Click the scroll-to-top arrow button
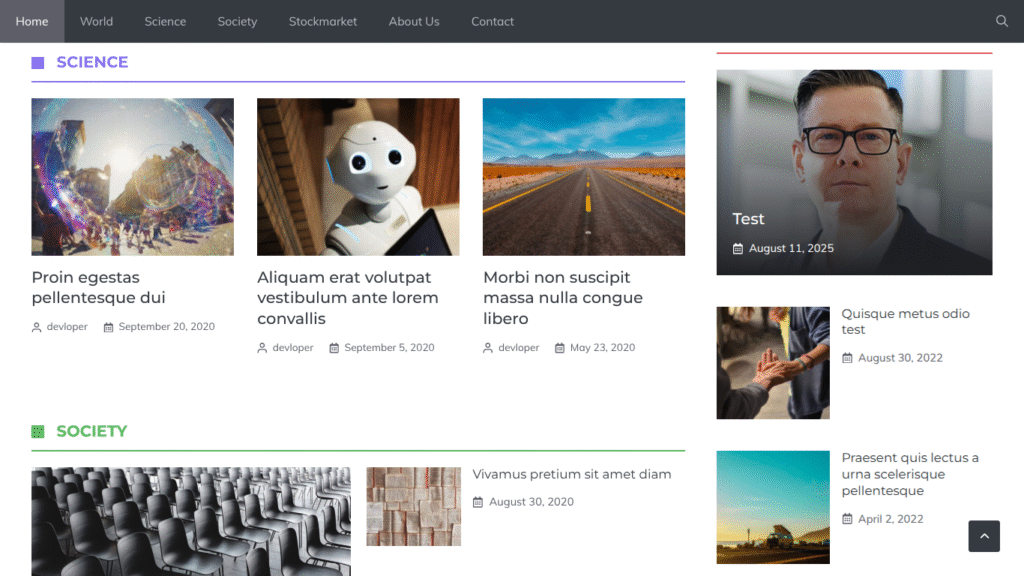1024x576 pixels. pyautogui.click(x=984, y=536)
